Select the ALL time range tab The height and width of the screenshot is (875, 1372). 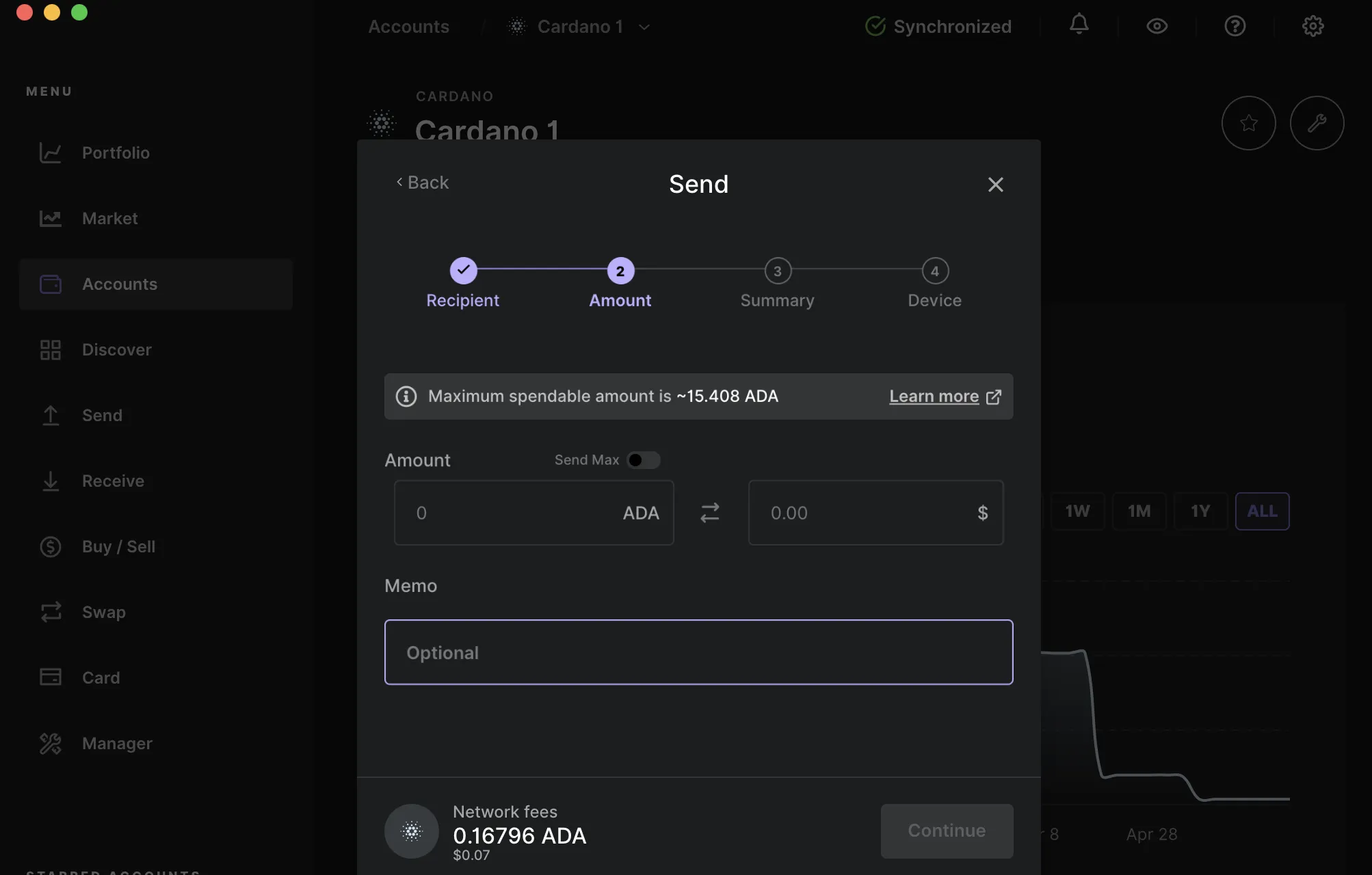1262,510
